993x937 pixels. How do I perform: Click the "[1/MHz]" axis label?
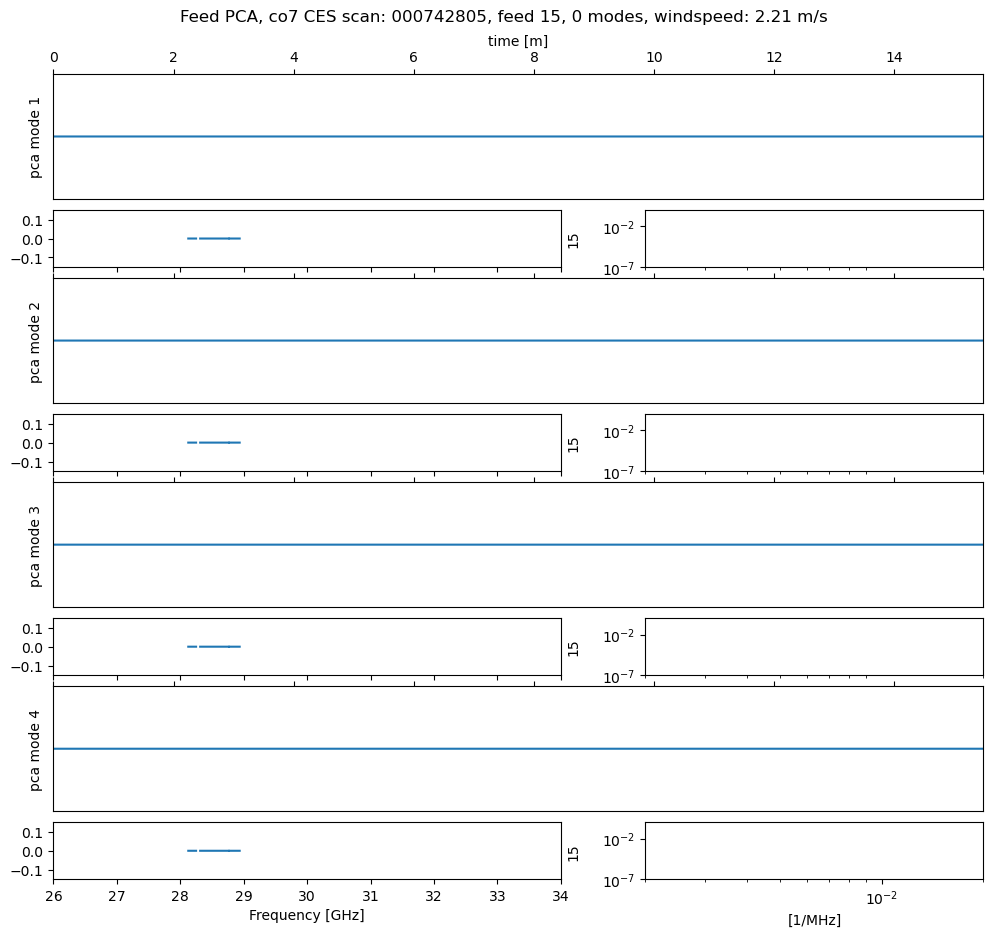(814, 920)
